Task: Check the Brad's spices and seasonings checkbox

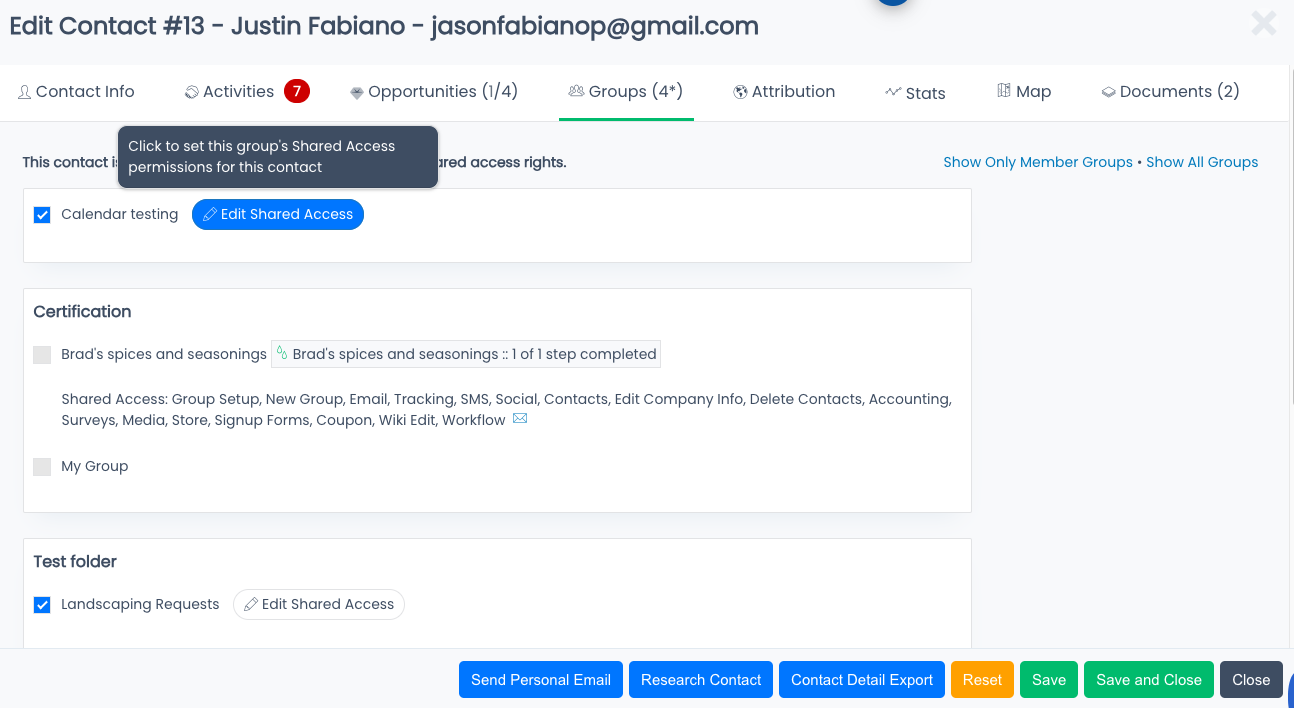Action: [42, 354]
